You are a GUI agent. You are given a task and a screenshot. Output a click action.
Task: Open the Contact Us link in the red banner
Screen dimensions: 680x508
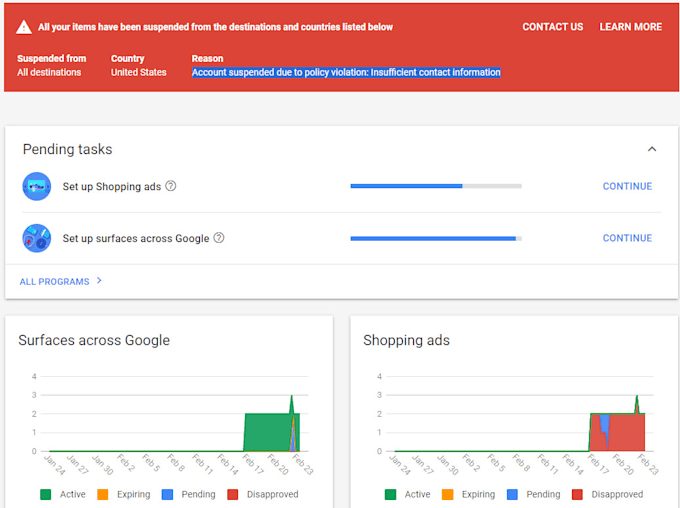[552, 27]
